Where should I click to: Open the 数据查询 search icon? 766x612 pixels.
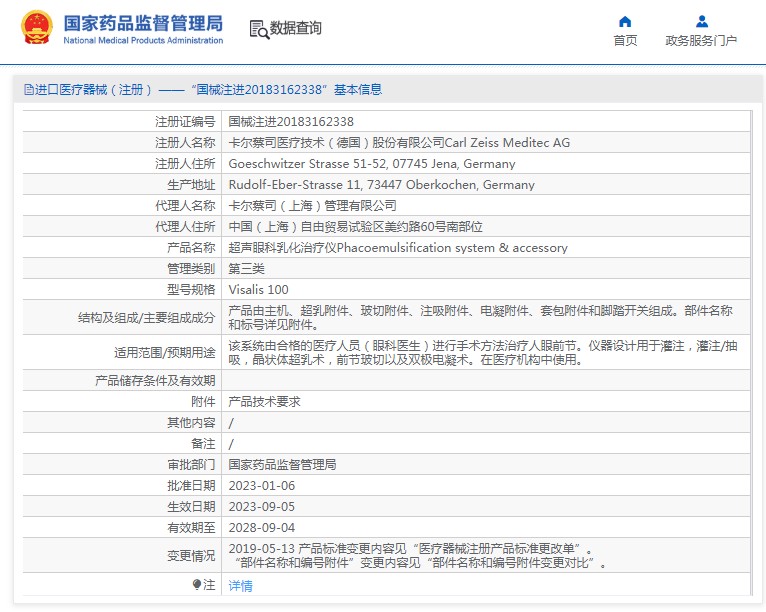[x=259, y=29]
